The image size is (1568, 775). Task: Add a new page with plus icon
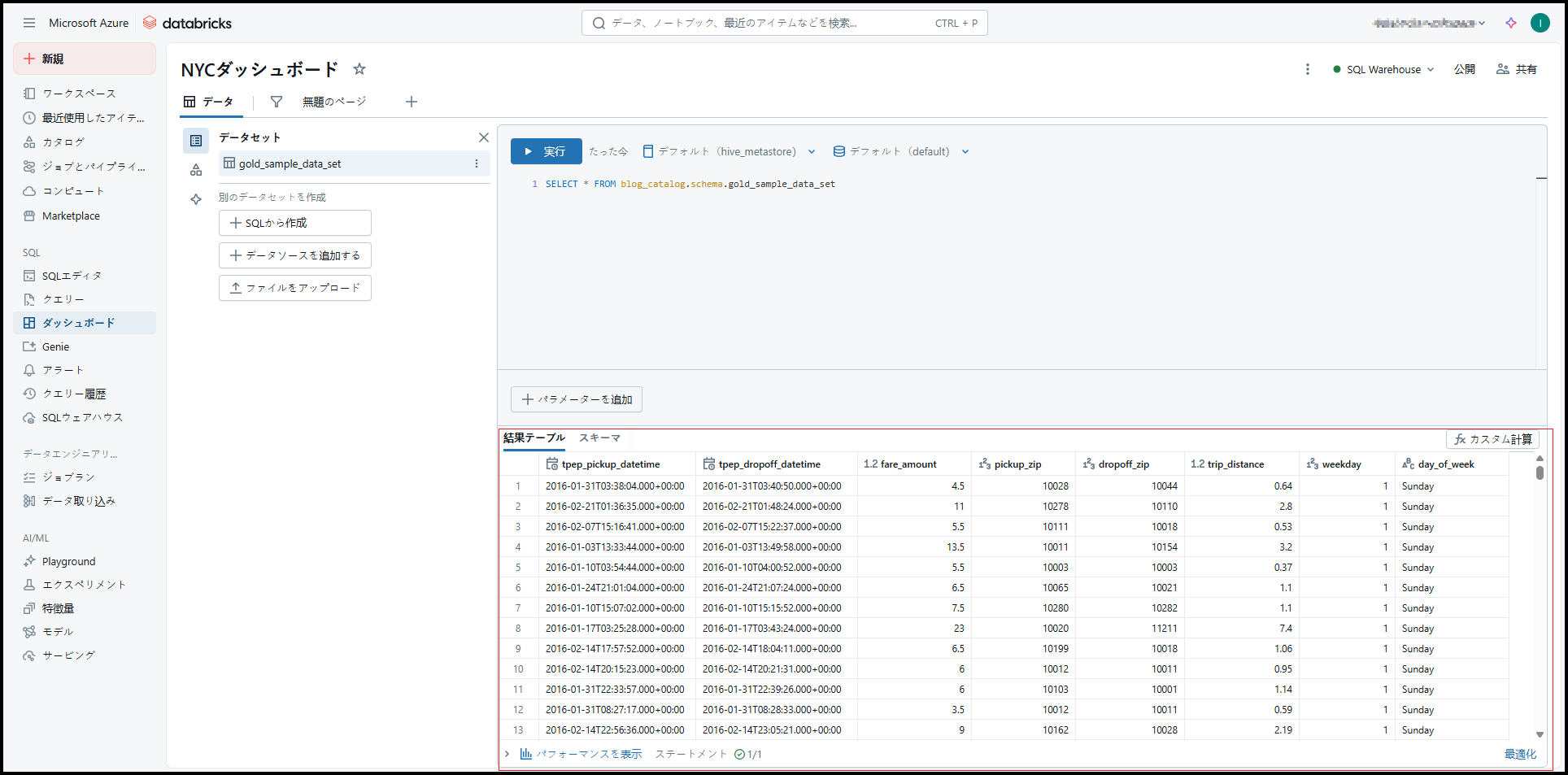coord(412,102)
